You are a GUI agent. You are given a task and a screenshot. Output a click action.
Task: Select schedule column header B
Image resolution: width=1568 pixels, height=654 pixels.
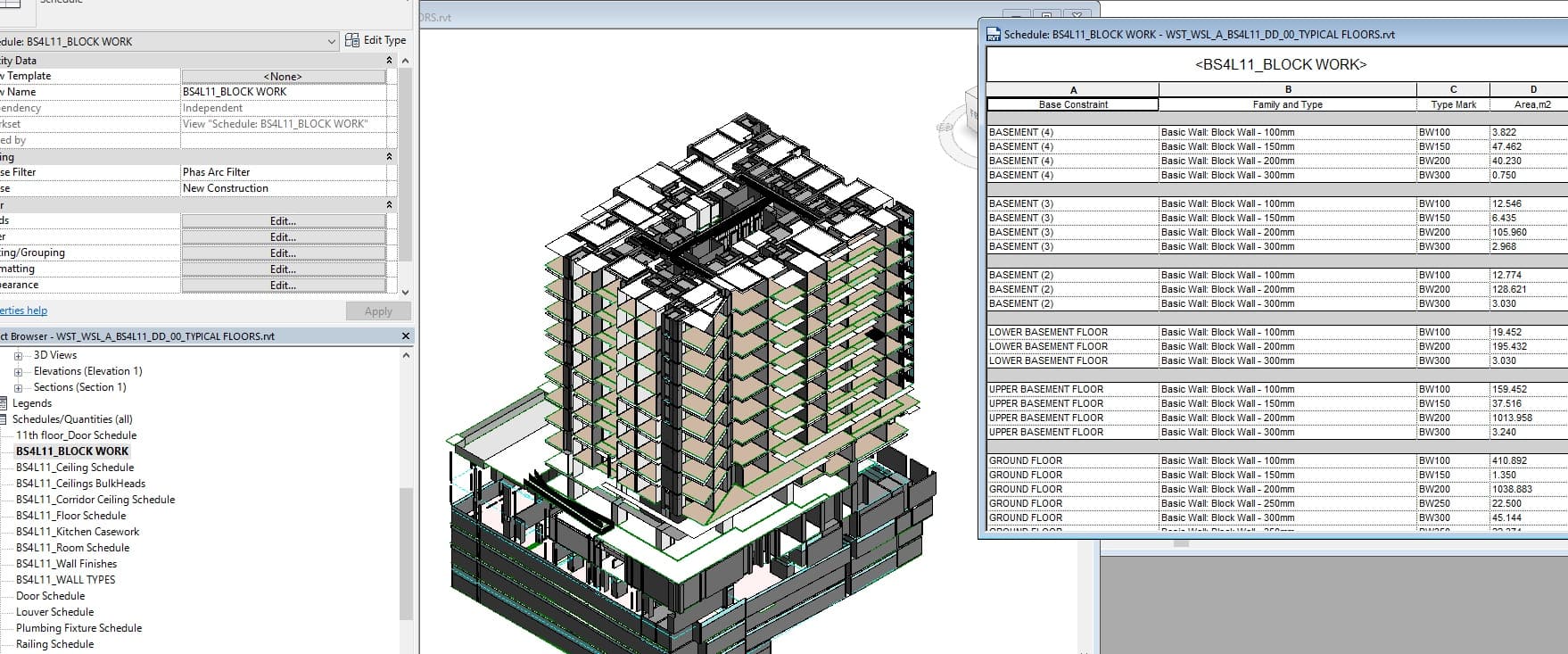click(x=1288, y=90)
